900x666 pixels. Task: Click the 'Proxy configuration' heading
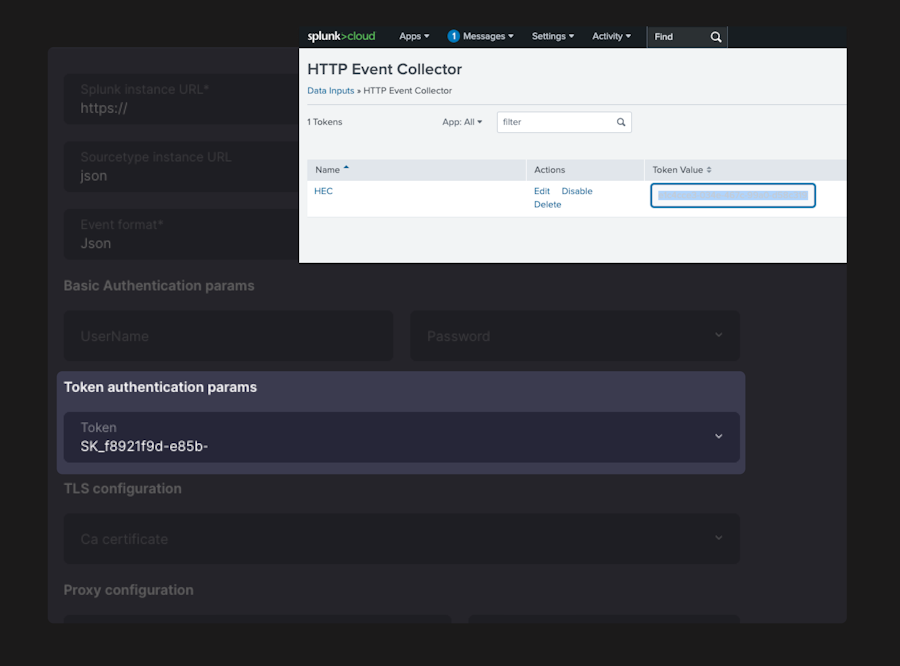pyautogui.click(x=129, y=590)
